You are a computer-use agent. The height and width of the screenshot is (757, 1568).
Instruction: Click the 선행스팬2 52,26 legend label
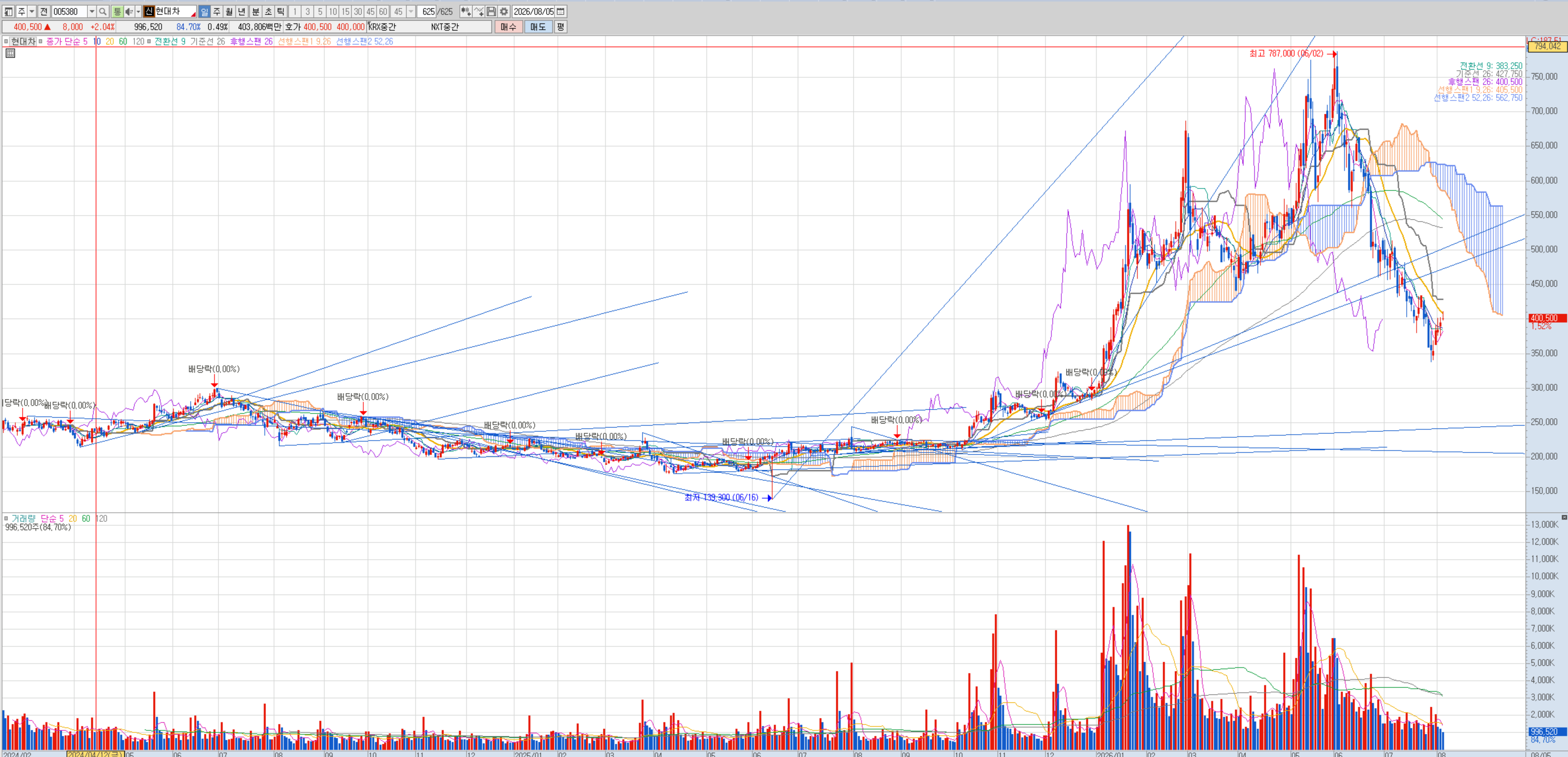pyautogui.click(x=365, y=41)
